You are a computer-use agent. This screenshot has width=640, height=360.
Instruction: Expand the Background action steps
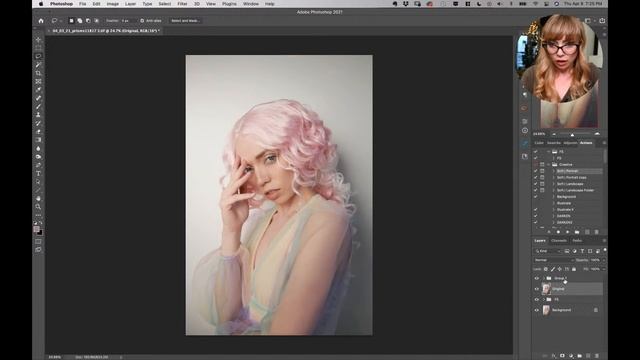[x=554, y=197]
